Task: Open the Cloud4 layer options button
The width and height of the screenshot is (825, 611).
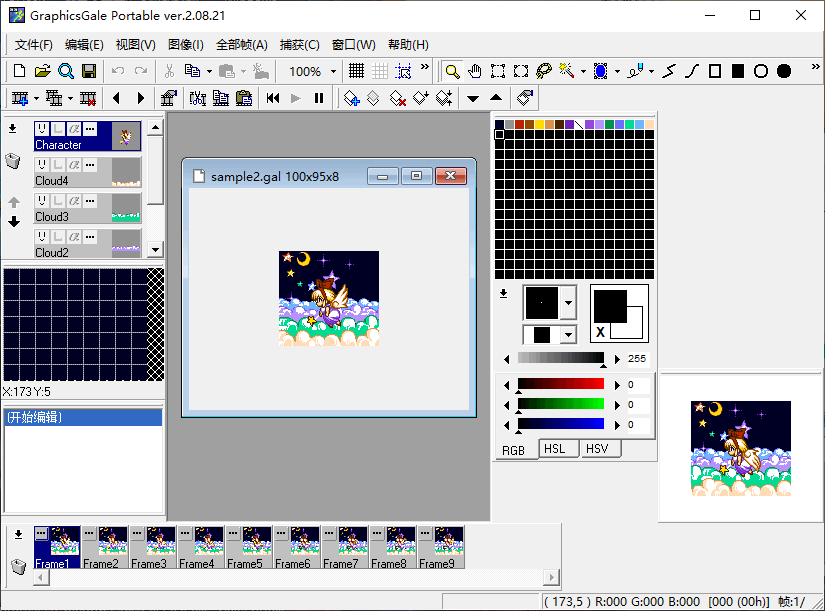Action: coord(90,165)
